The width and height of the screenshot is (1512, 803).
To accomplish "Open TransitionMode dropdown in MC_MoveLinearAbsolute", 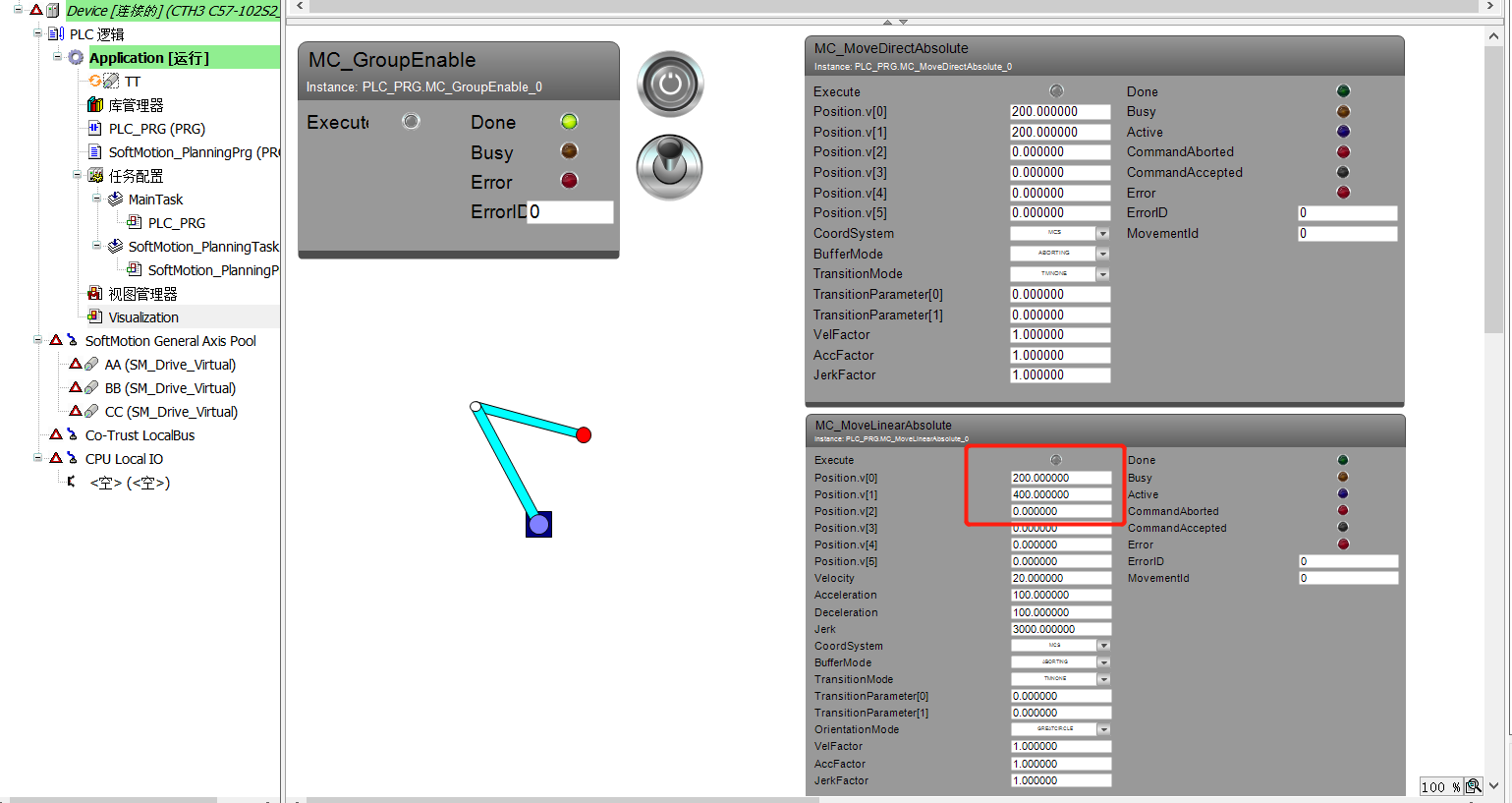I will pyautogui.click(x=1103, y=679).
